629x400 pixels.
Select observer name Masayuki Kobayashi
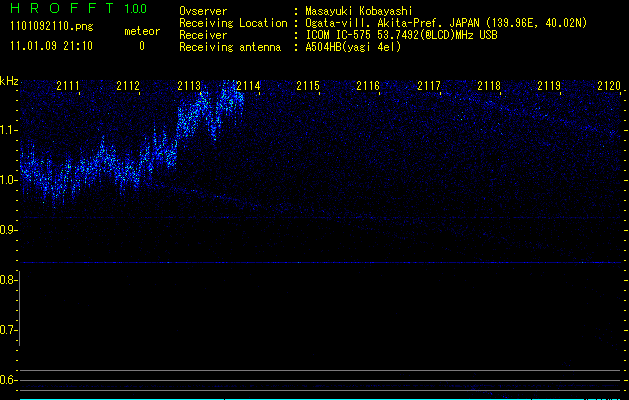359,11
